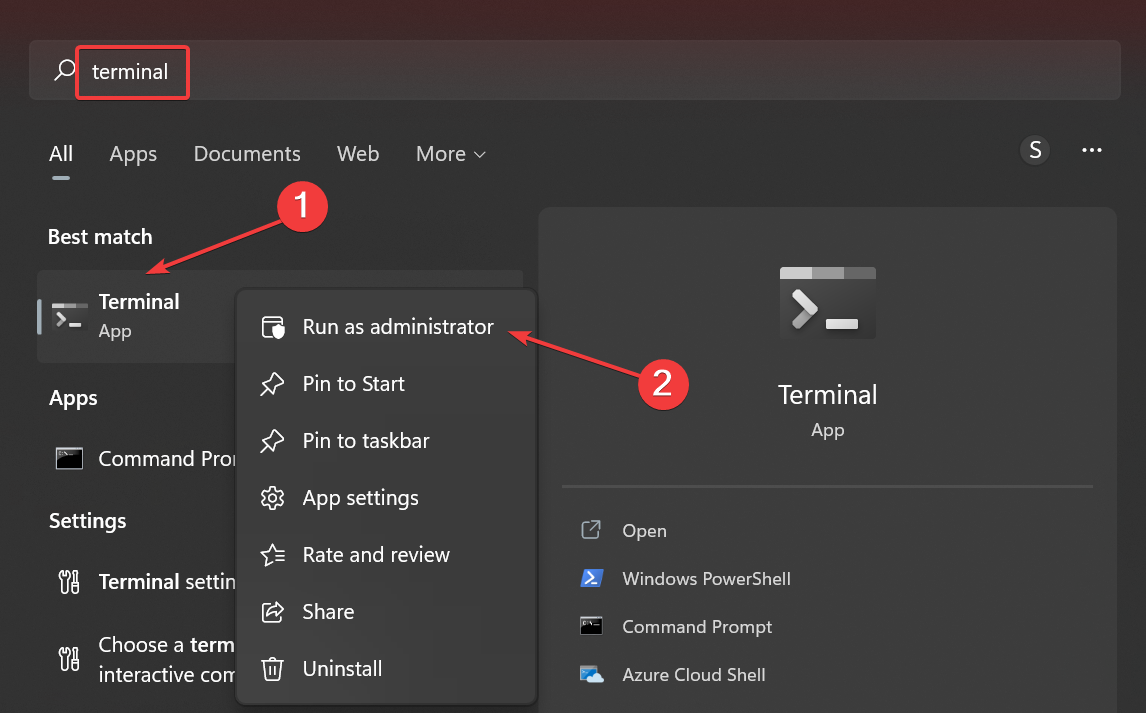Image resolution: width=1146 pixels, height=713 pixels.
Task: Click the search magnifier icon
Action: (x=64, y=71)
